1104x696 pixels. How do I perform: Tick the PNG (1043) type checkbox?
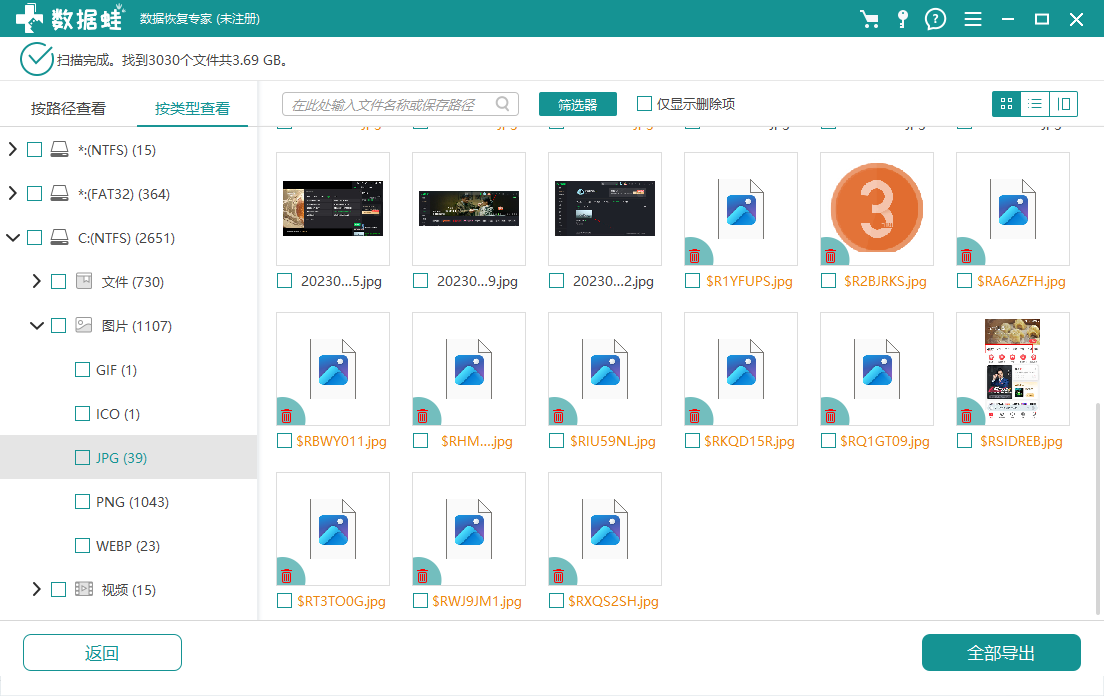coord(83,502)
